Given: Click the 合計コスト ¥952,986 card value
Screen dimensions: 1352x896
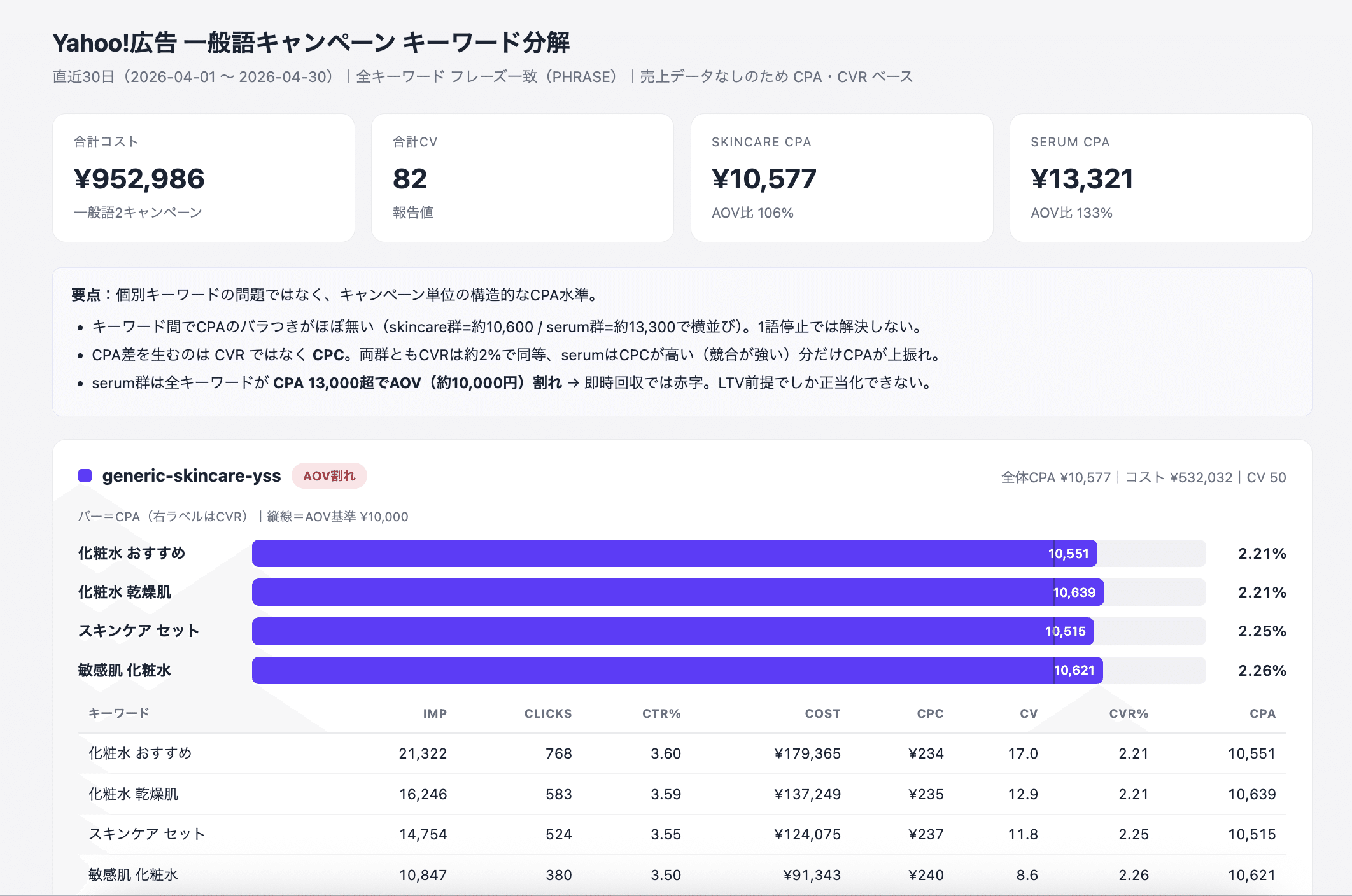Looking at the screenshot, I should point(139,179).
